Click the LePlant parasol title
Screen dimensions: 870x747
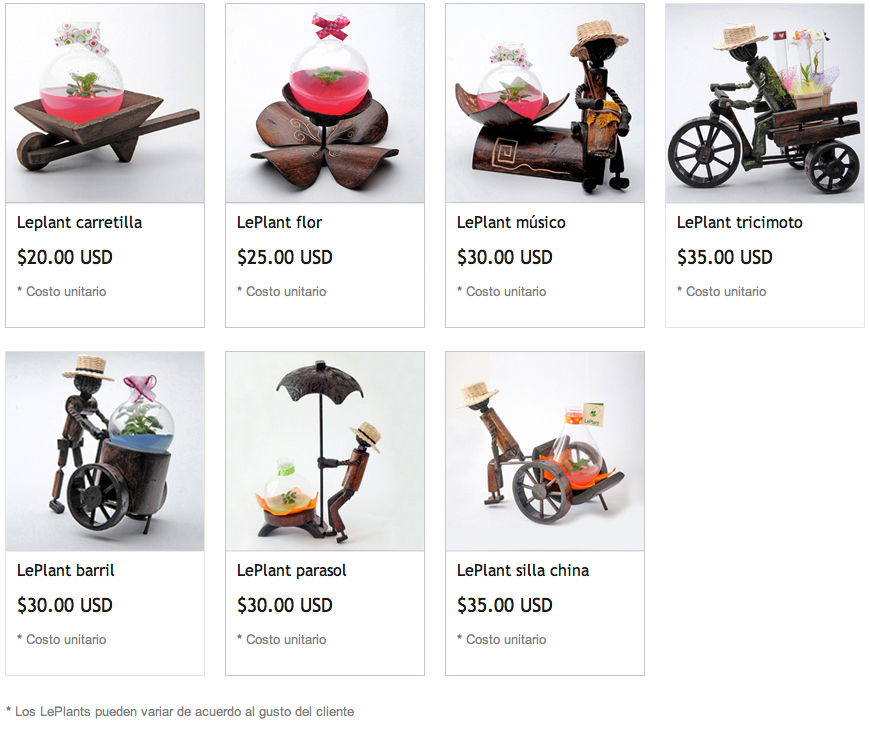pyautogui.click(x=291, y=571)
